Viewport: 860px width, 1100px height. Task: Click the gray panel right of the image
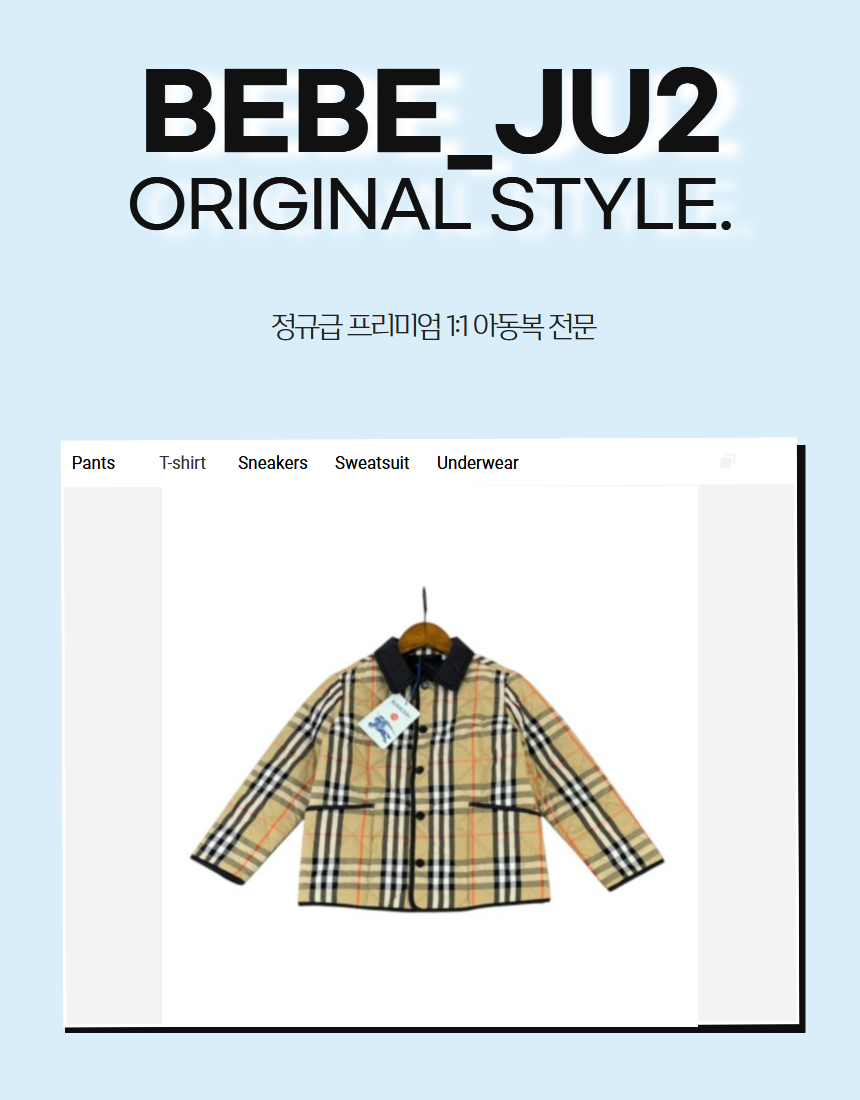point(746,754)
